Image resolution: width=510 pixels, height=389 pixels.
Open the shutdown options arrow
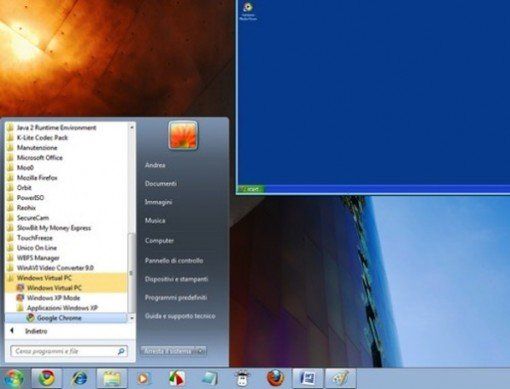point(201,351)
